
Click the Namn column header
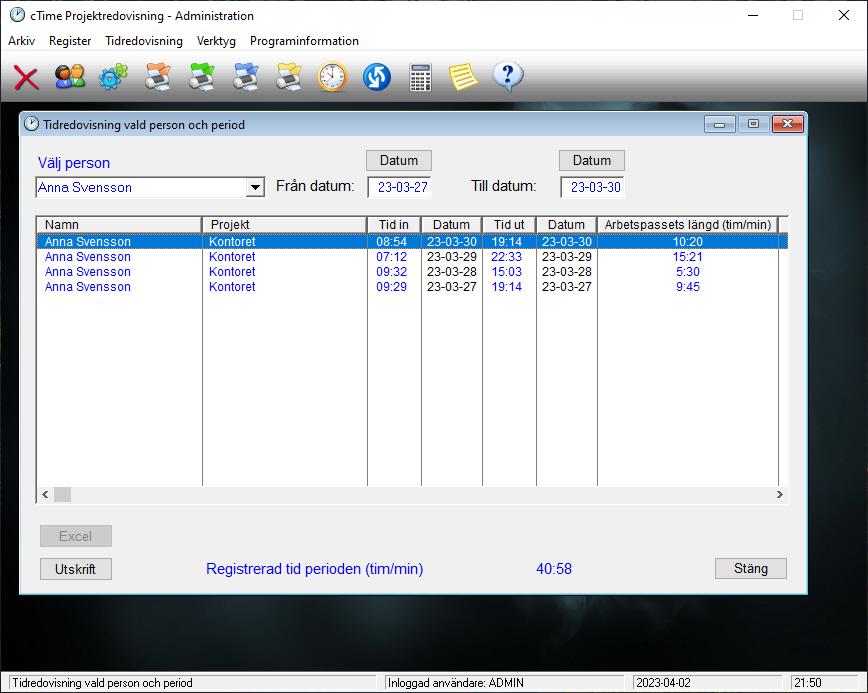[119, 225]
